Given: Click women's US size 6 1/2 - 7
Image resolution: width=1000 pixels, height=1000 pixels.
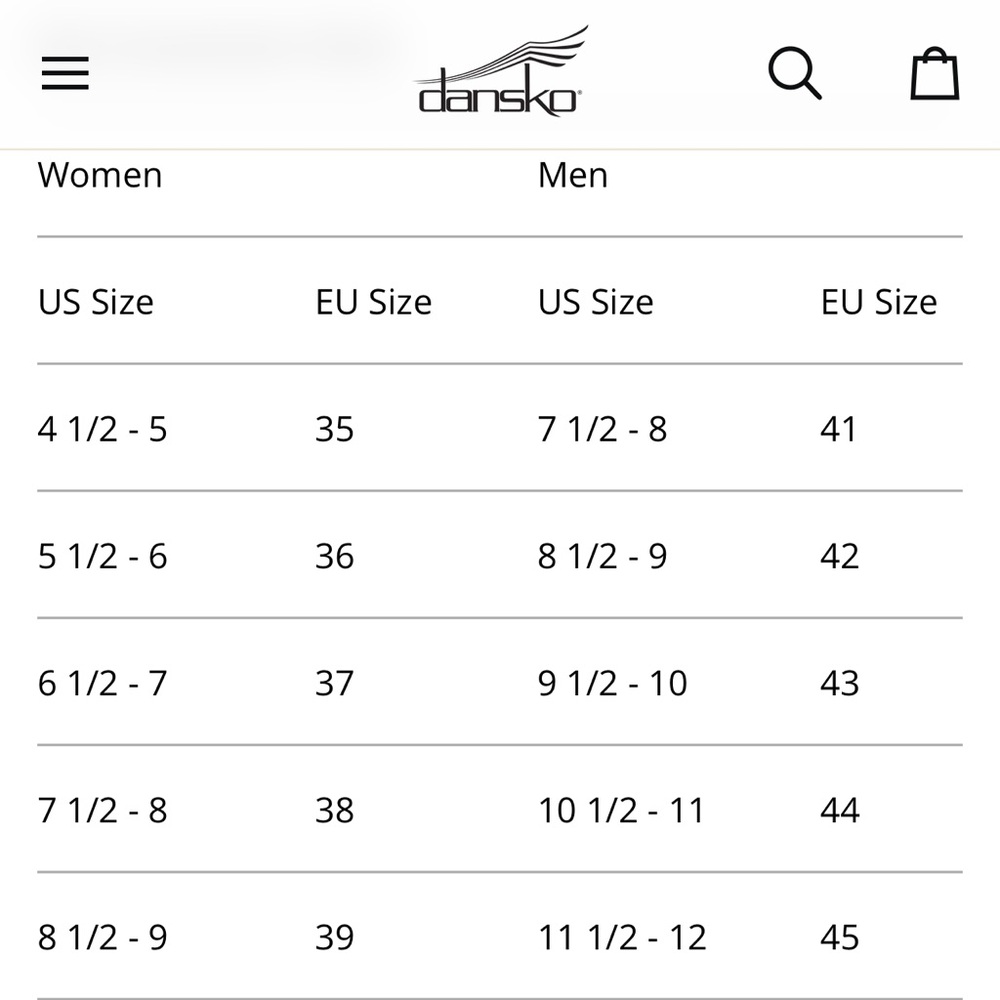Looking at the screenshot, I should pos(103,683).
